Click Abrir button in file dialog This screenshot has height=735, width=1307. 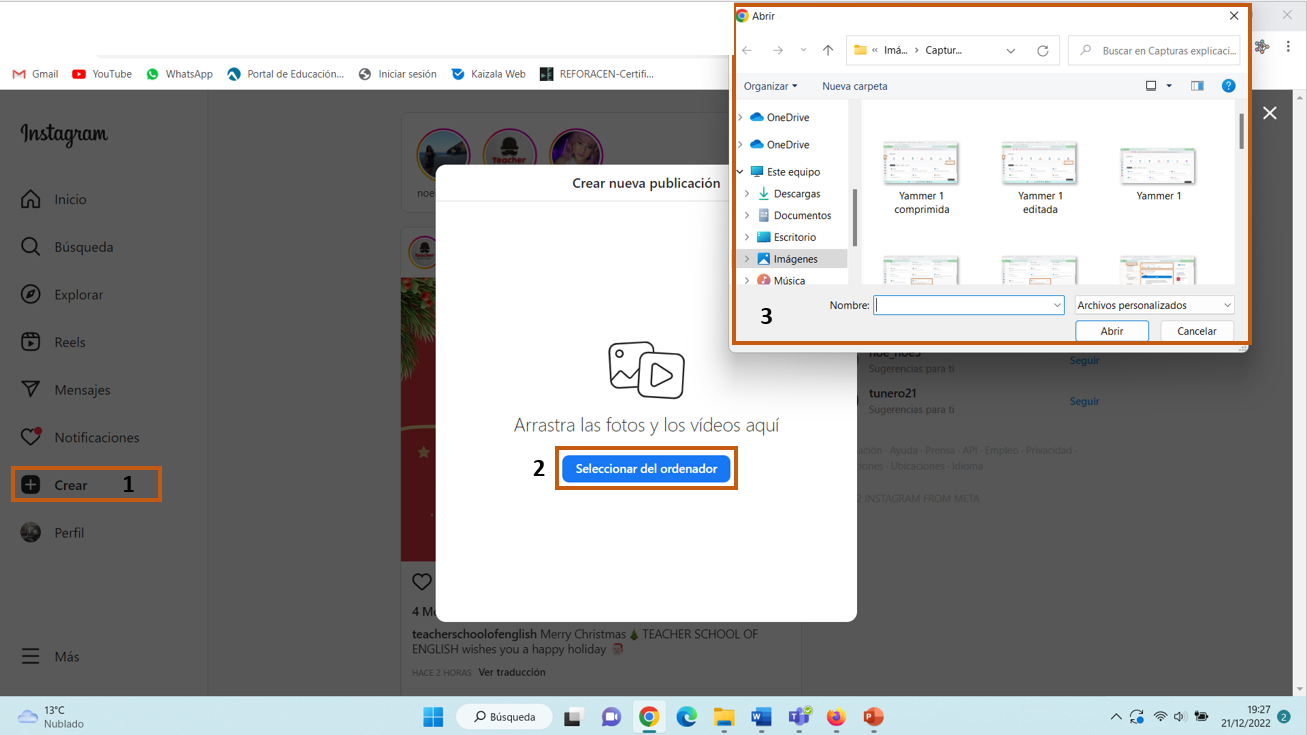[x=1112, y=331]
